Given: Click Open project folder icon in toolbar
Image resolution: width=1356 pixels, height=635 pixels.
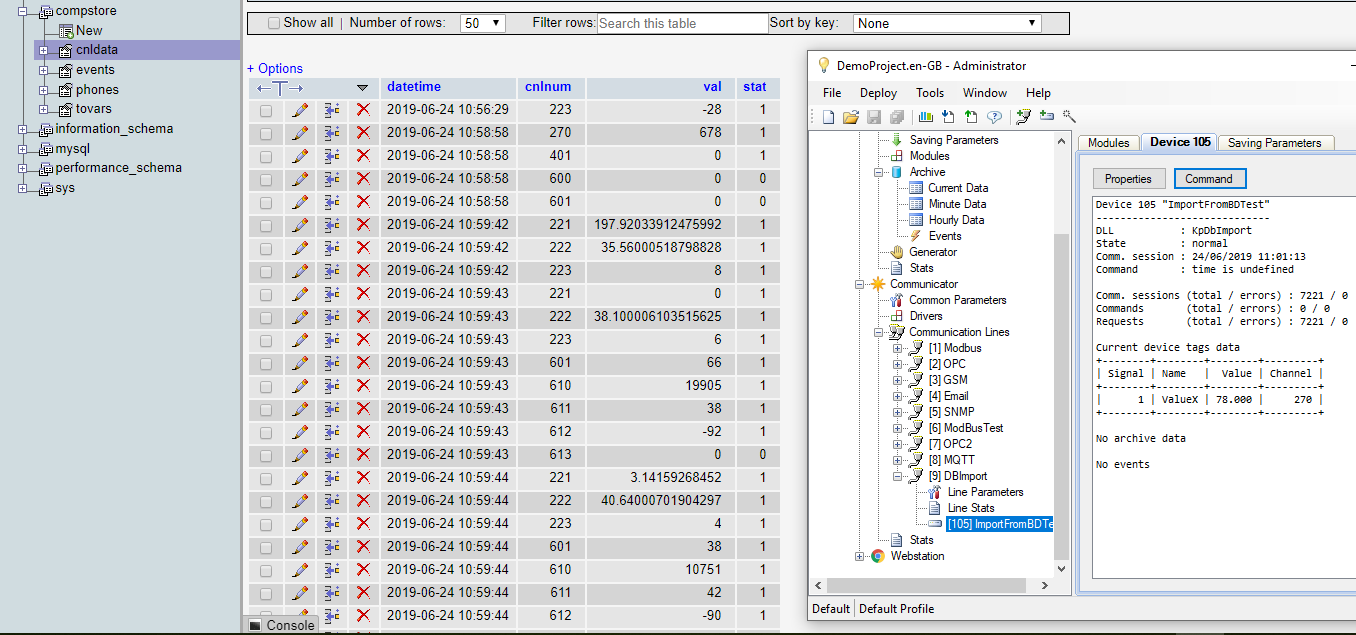Looking at the screenshot, I should pyautogui.click(x=851, y=117).
